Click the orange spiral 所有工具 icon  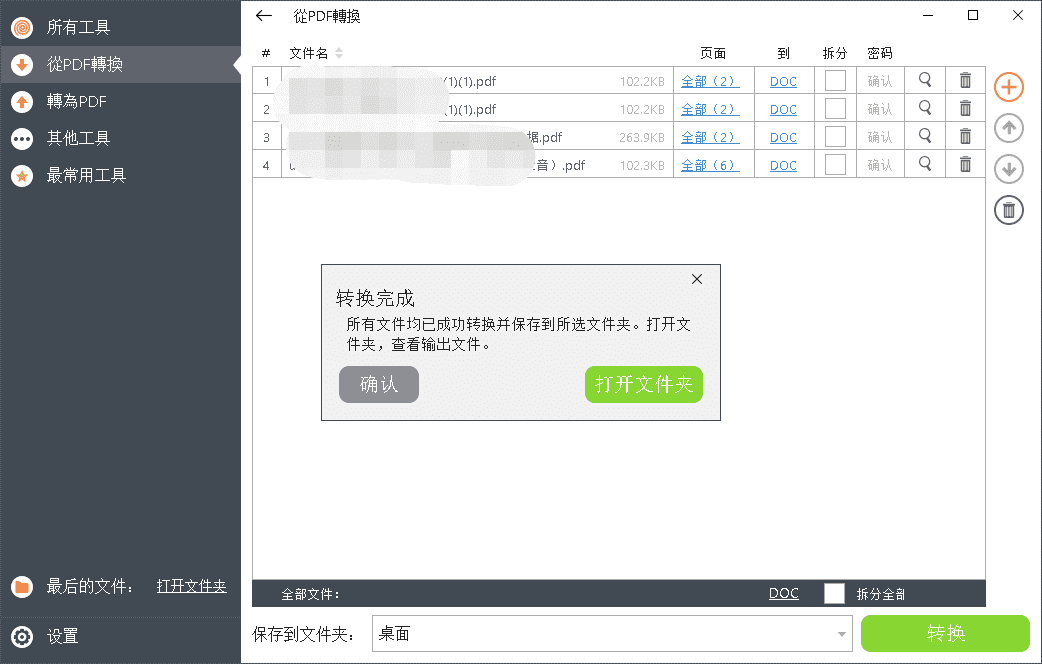[x=22, y=27]
